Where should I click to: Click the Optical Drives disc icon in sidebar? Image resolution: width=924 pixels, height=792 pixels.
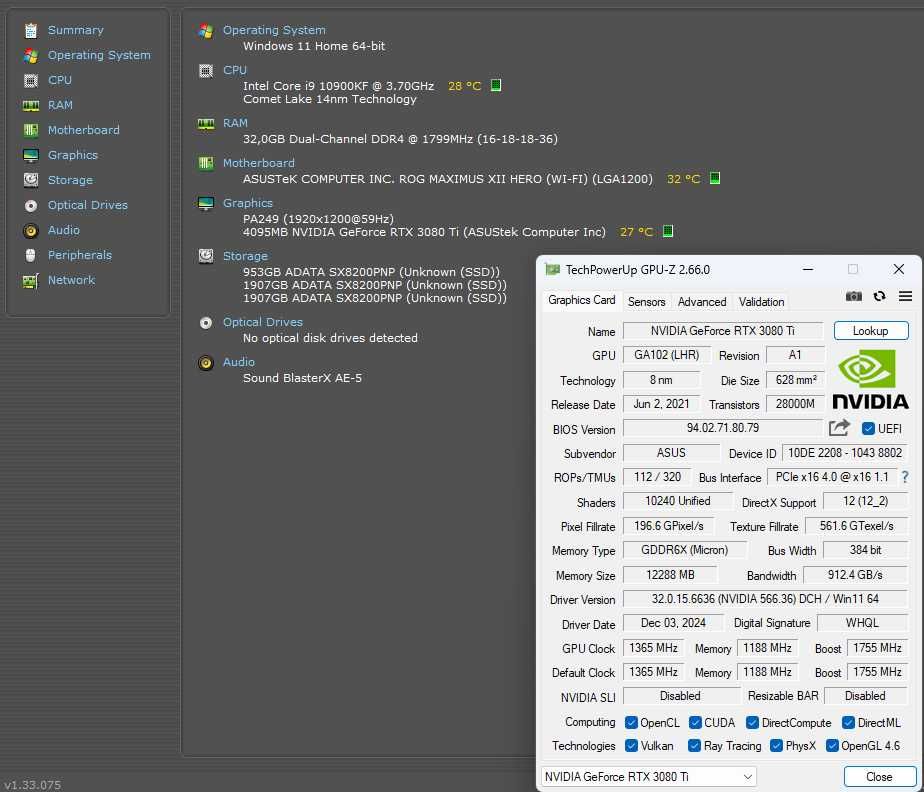[31, 206]
